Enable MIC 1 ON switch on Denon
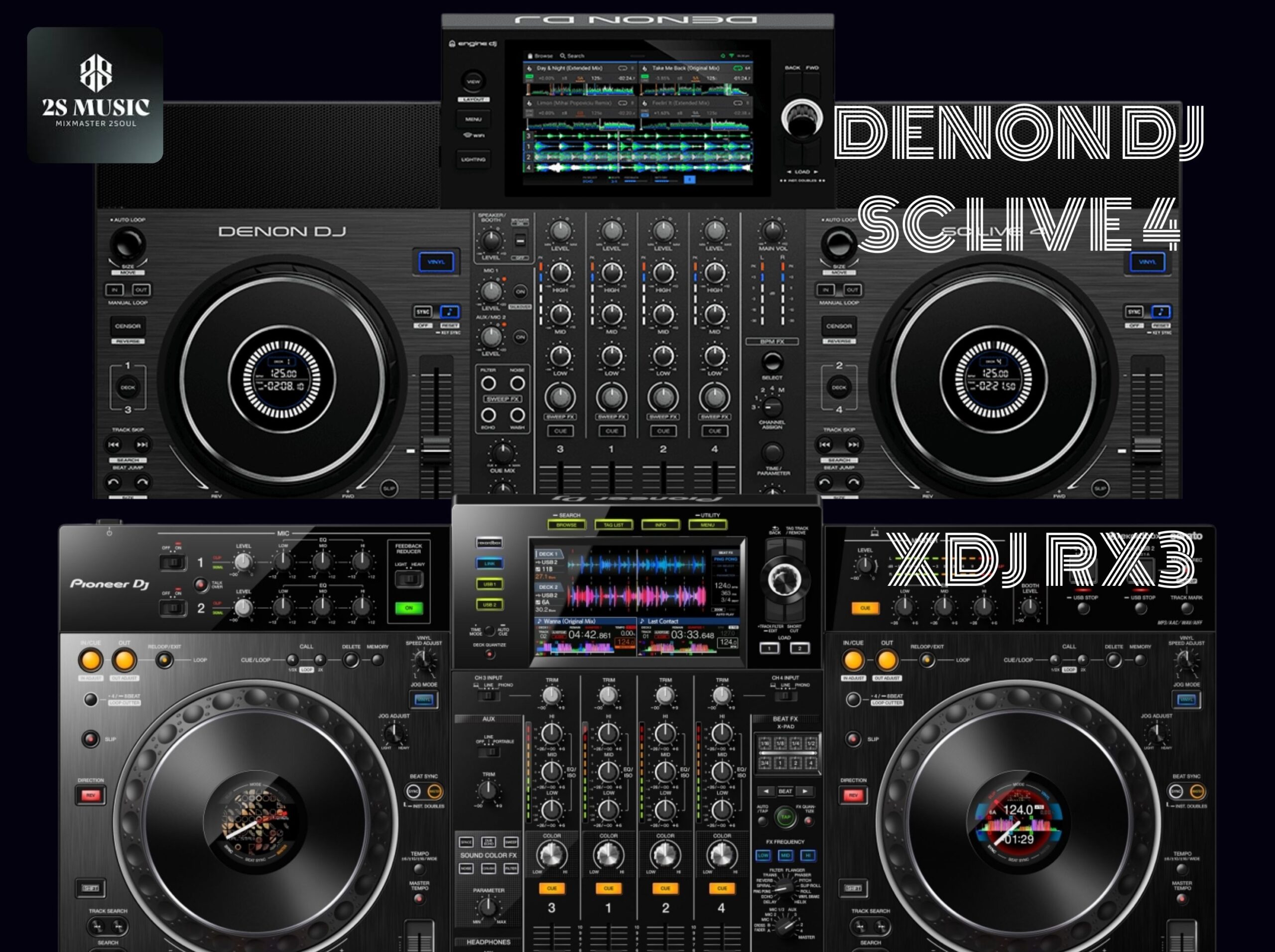 click(520, 291)
